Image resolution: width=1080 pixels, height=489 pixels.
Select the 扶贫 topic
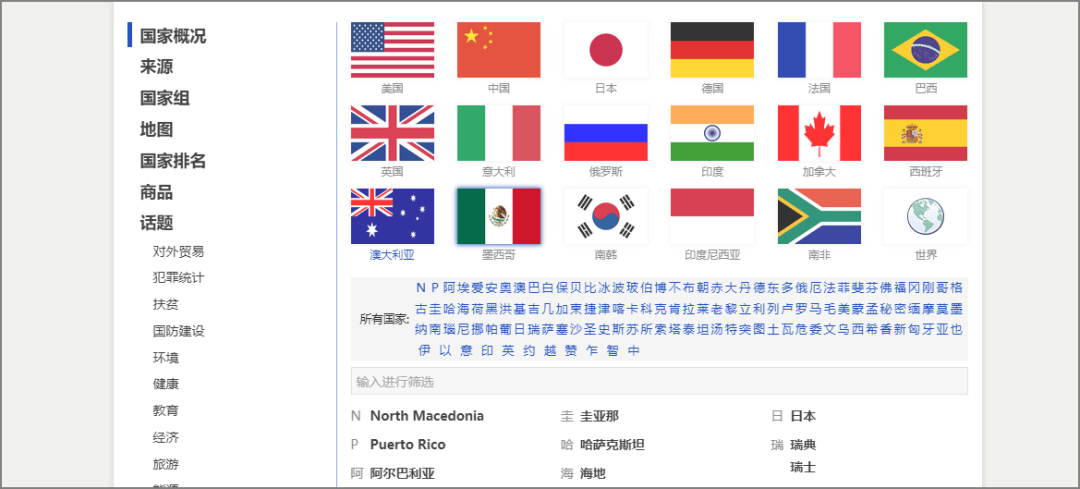(x=165, y=304)
